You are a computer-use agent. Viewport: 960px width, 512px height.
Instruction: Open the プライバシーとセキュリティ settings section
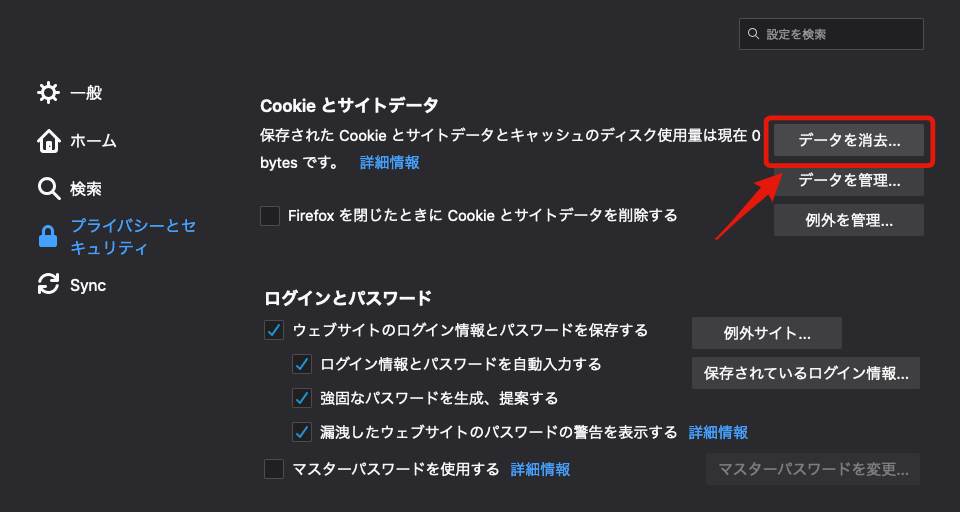coord(132,237)
